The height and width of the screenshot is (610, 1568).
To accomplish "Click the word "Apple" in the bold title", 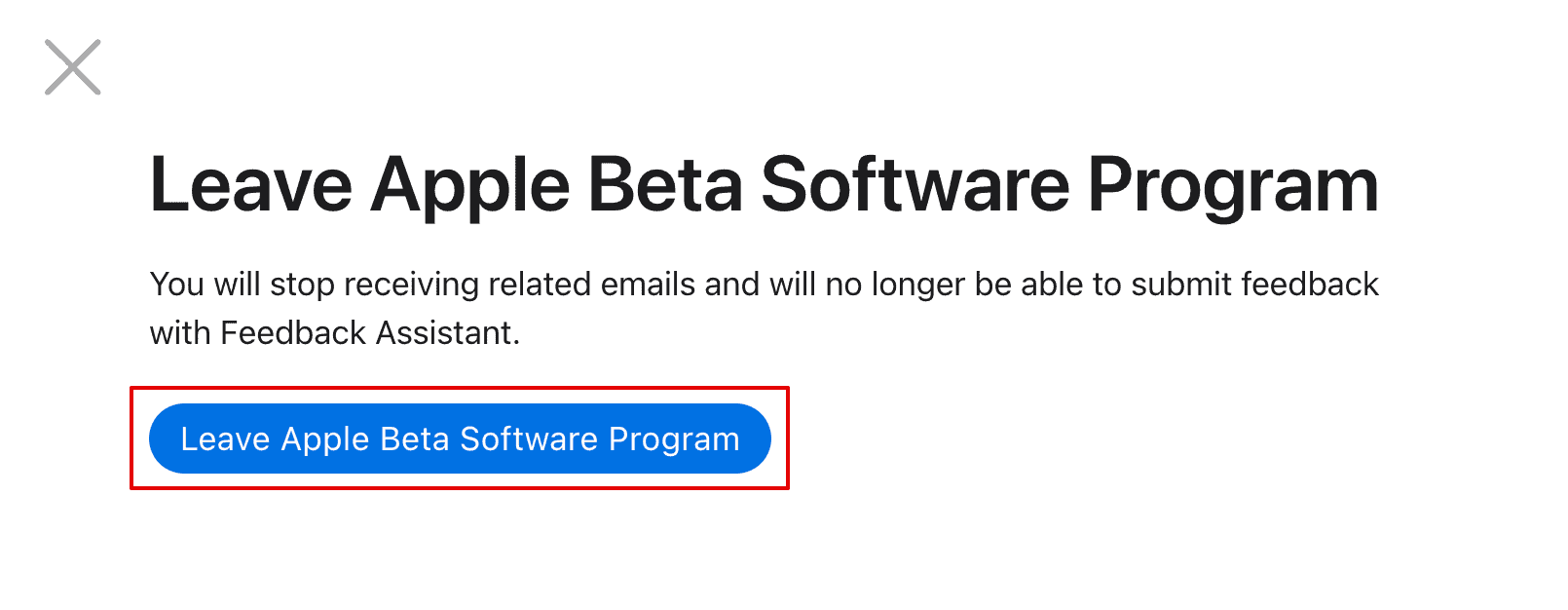I will click(x=469, y=185).
